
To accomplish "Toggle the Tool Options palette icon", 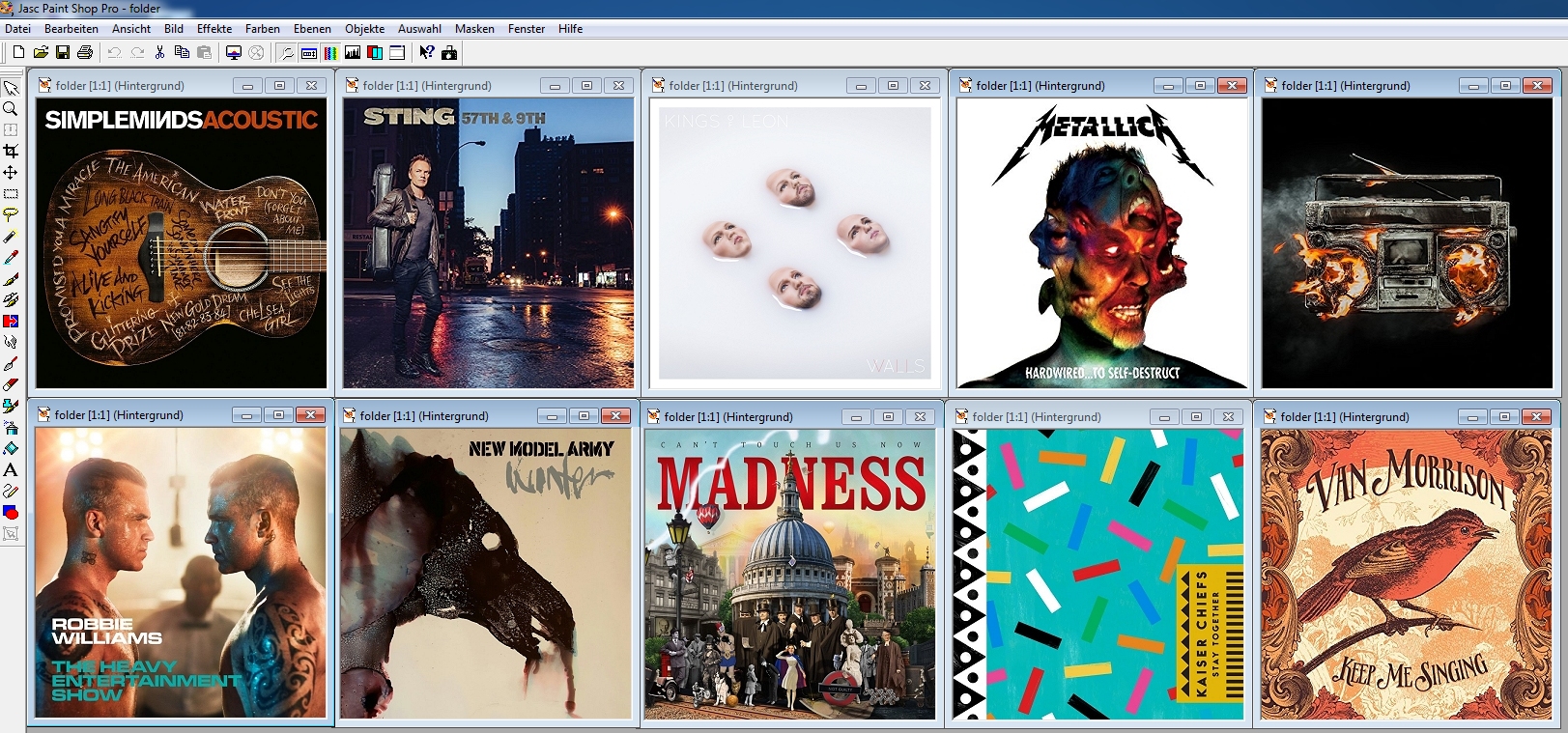I will coord(309,52).
